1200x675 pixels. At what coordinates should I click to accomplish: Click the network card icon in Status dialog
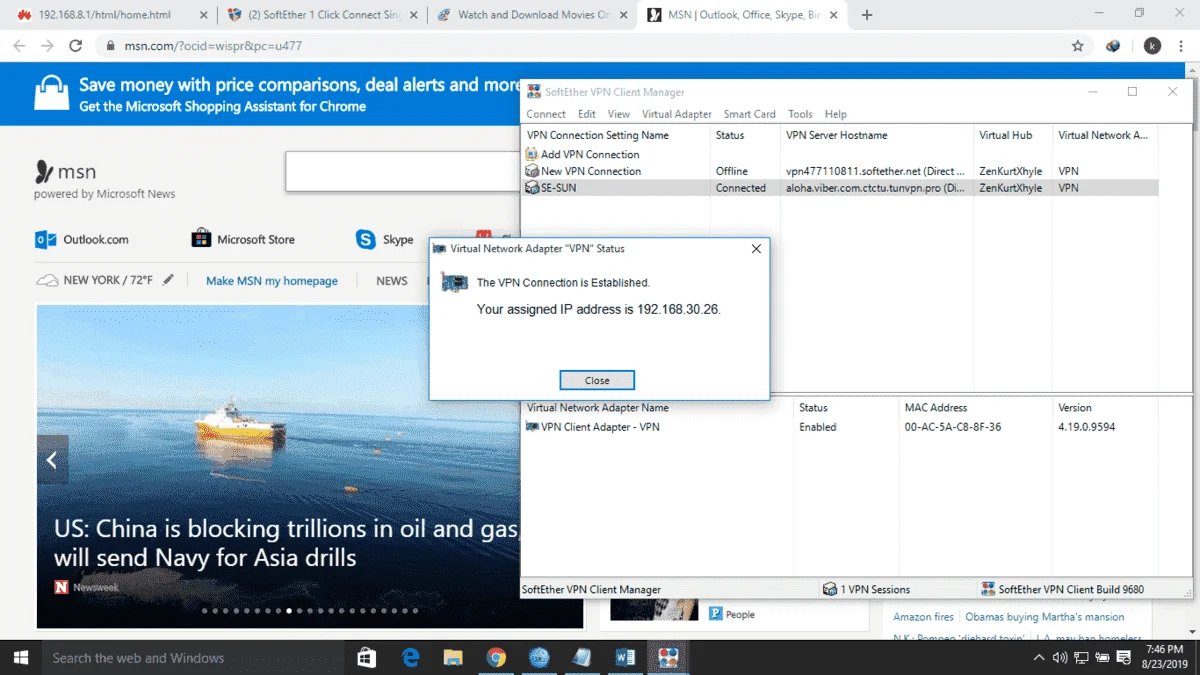click(455, 282)
